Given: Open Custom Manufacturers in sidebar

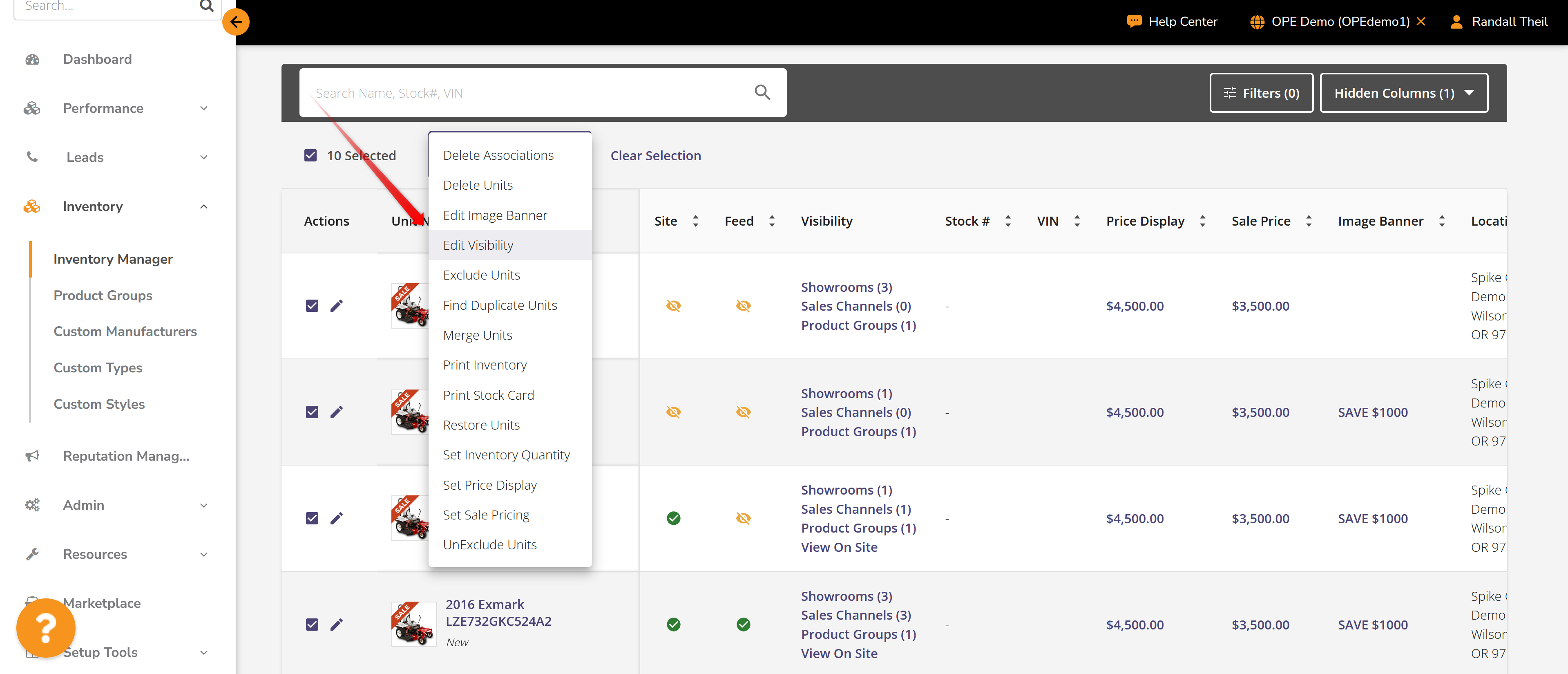Looking at the screenshot, I should click(x=125, y=331).
